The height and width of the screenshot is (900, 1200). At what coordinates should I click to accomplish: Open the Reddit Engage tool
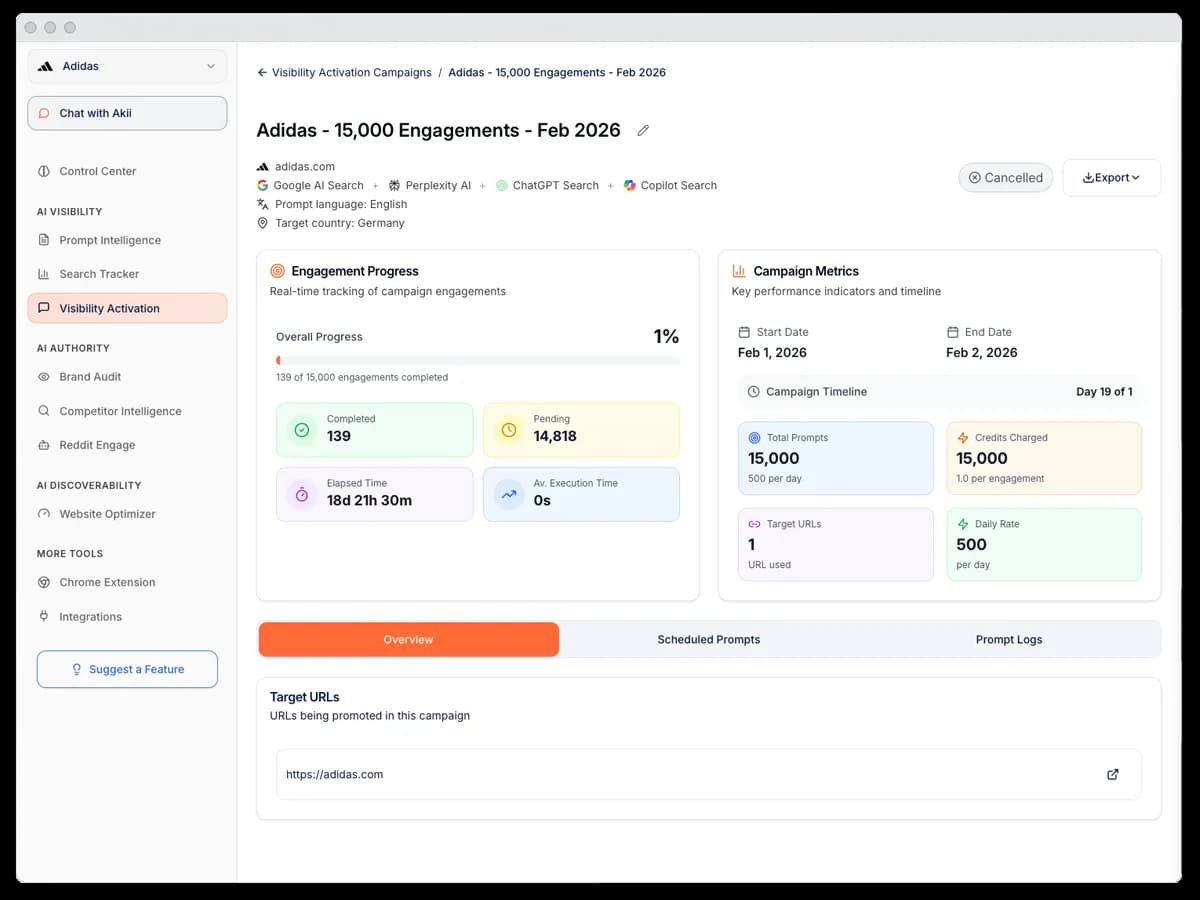pyautogui.click(x=94, y=445)
